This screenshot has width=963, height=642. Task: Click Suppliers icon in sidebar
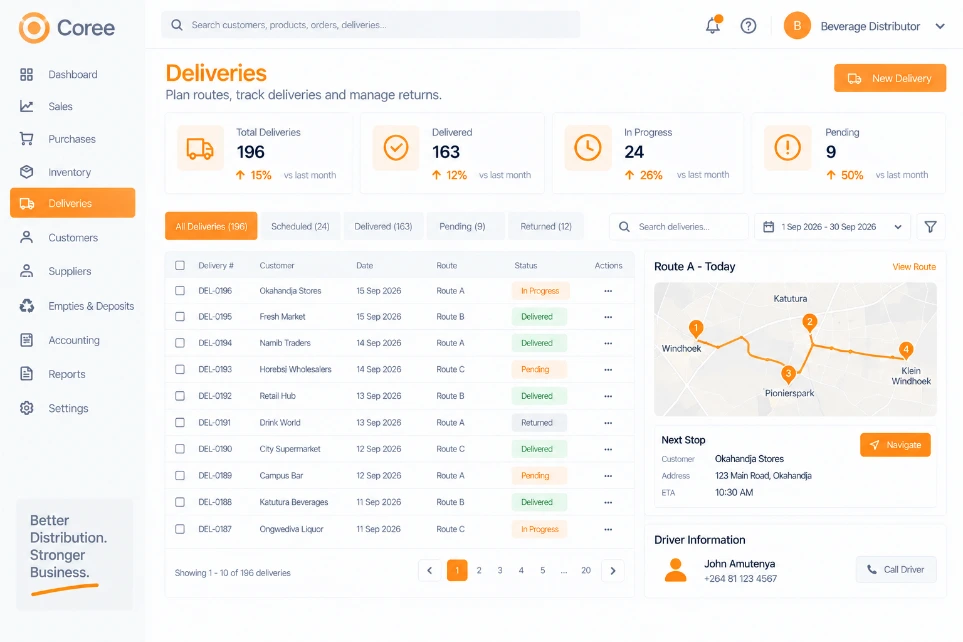point(26,271)
